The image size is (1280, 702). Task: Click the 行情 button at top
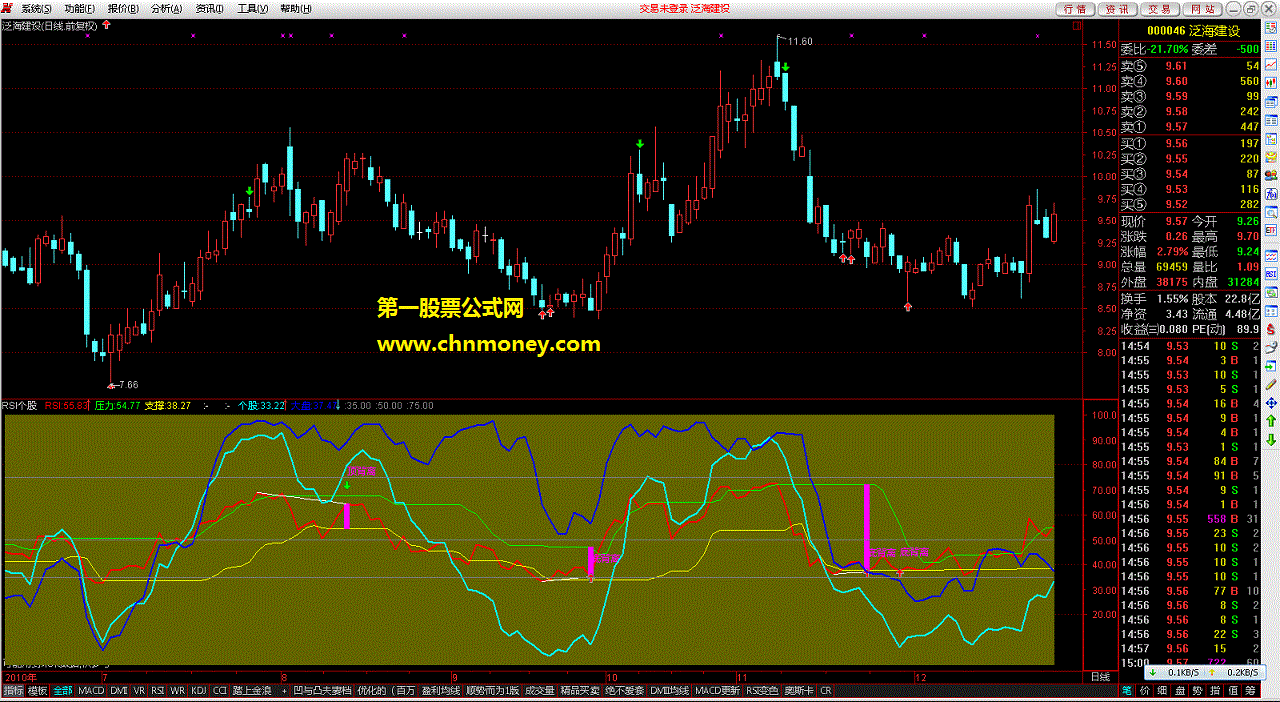1074,8
